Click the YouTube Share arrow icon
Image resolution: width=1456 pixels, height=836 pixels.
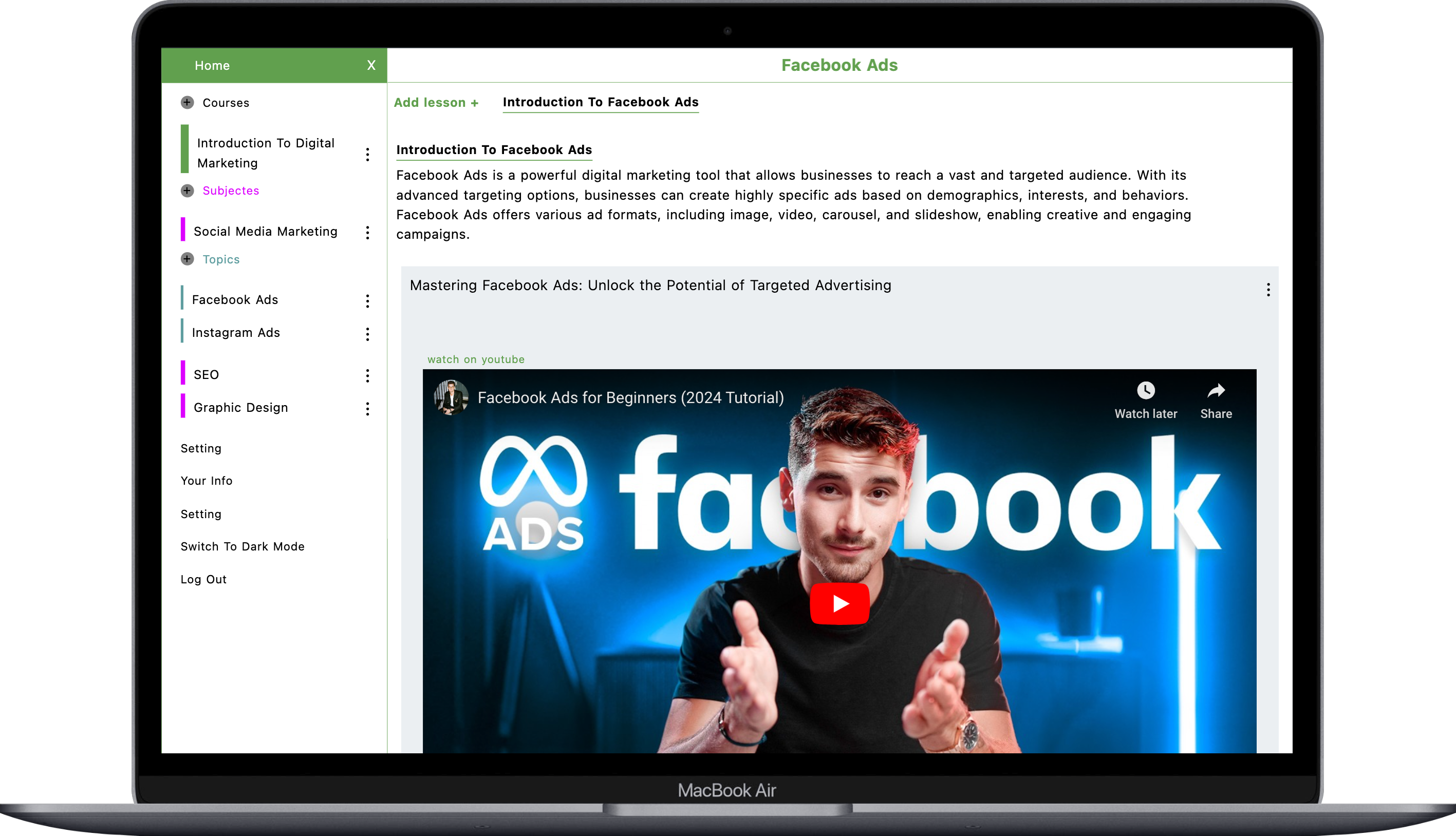pos(1216,391)
